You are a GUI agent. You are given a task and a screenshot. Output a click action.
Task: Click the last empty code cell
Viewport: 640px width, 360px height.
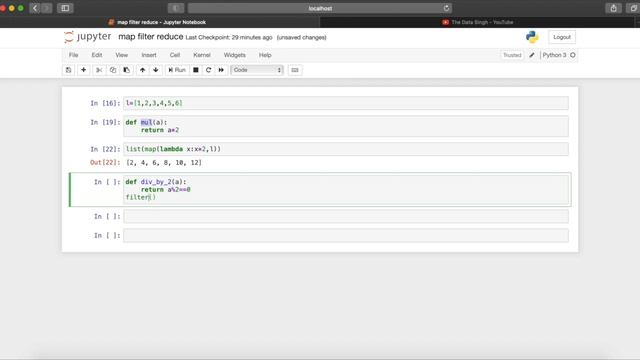(x=346, y=236)
